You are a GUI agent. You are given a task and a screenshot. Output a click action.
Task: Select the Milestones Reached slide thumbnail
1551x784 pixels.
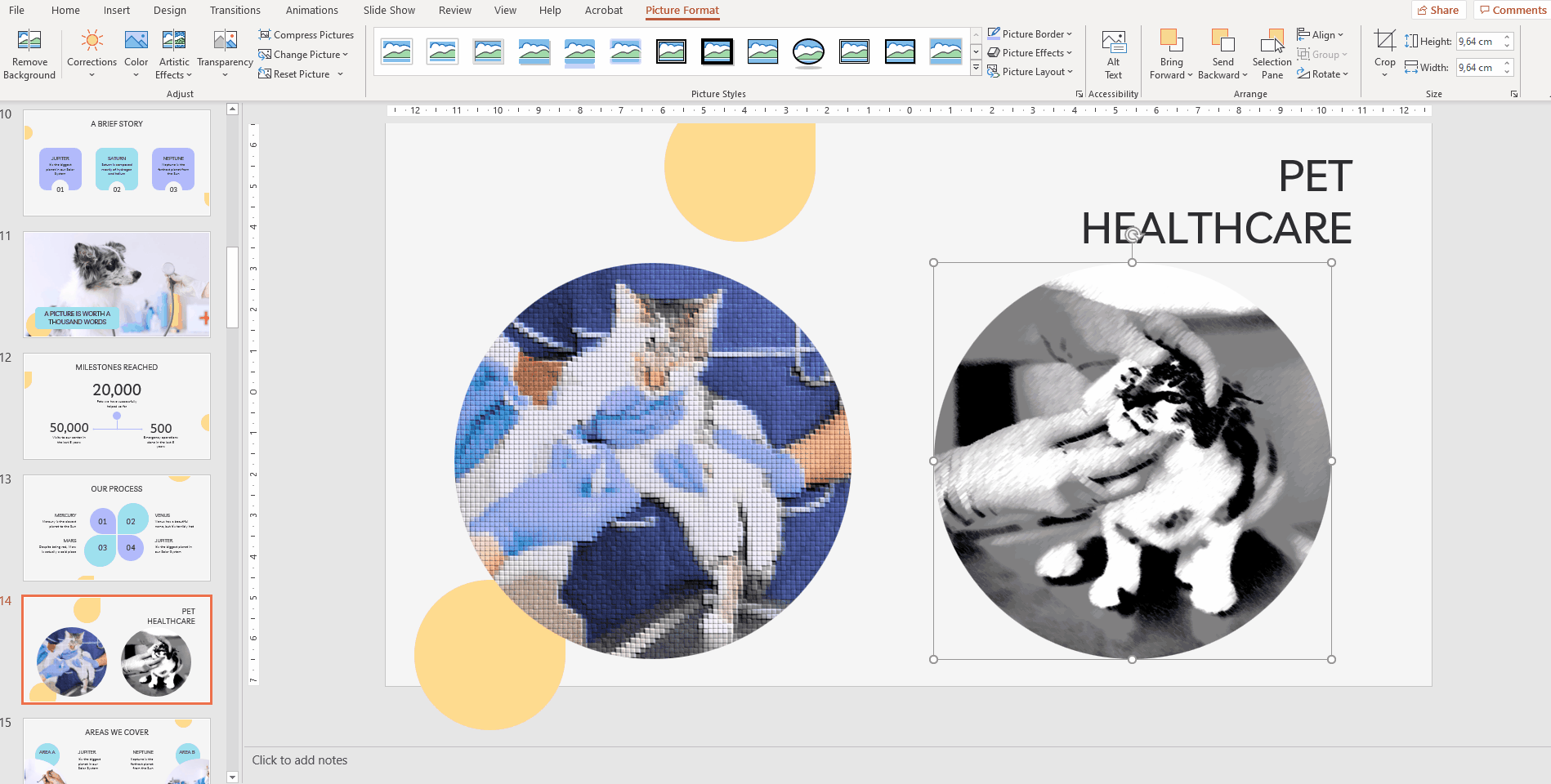pos(117,406)
